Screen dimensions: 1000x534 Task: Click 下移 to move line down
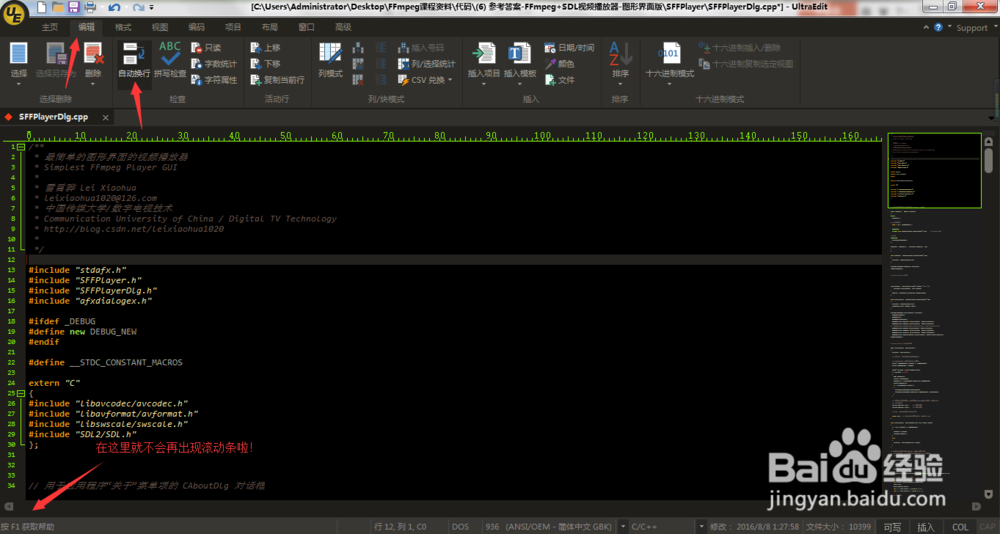[x=265, y=64]
